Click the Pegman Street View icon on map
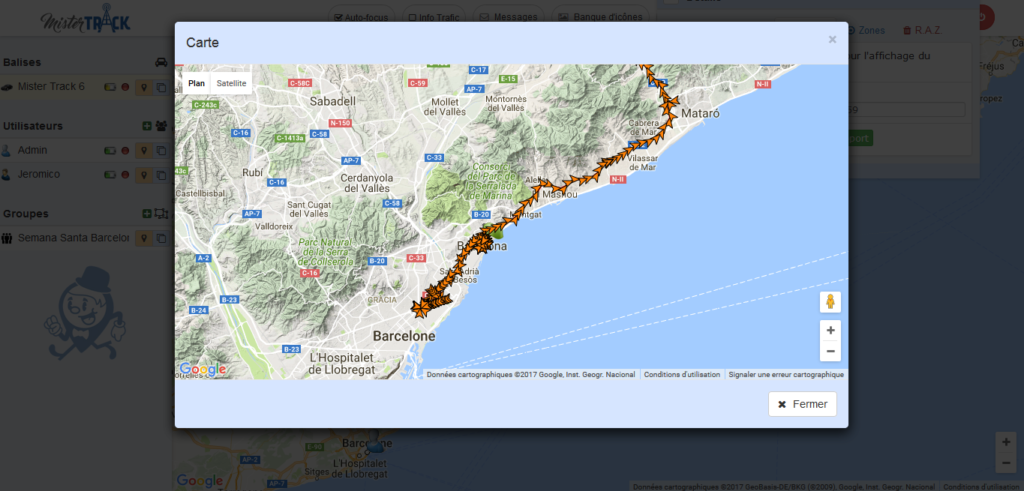 click(x=830, y=302)
